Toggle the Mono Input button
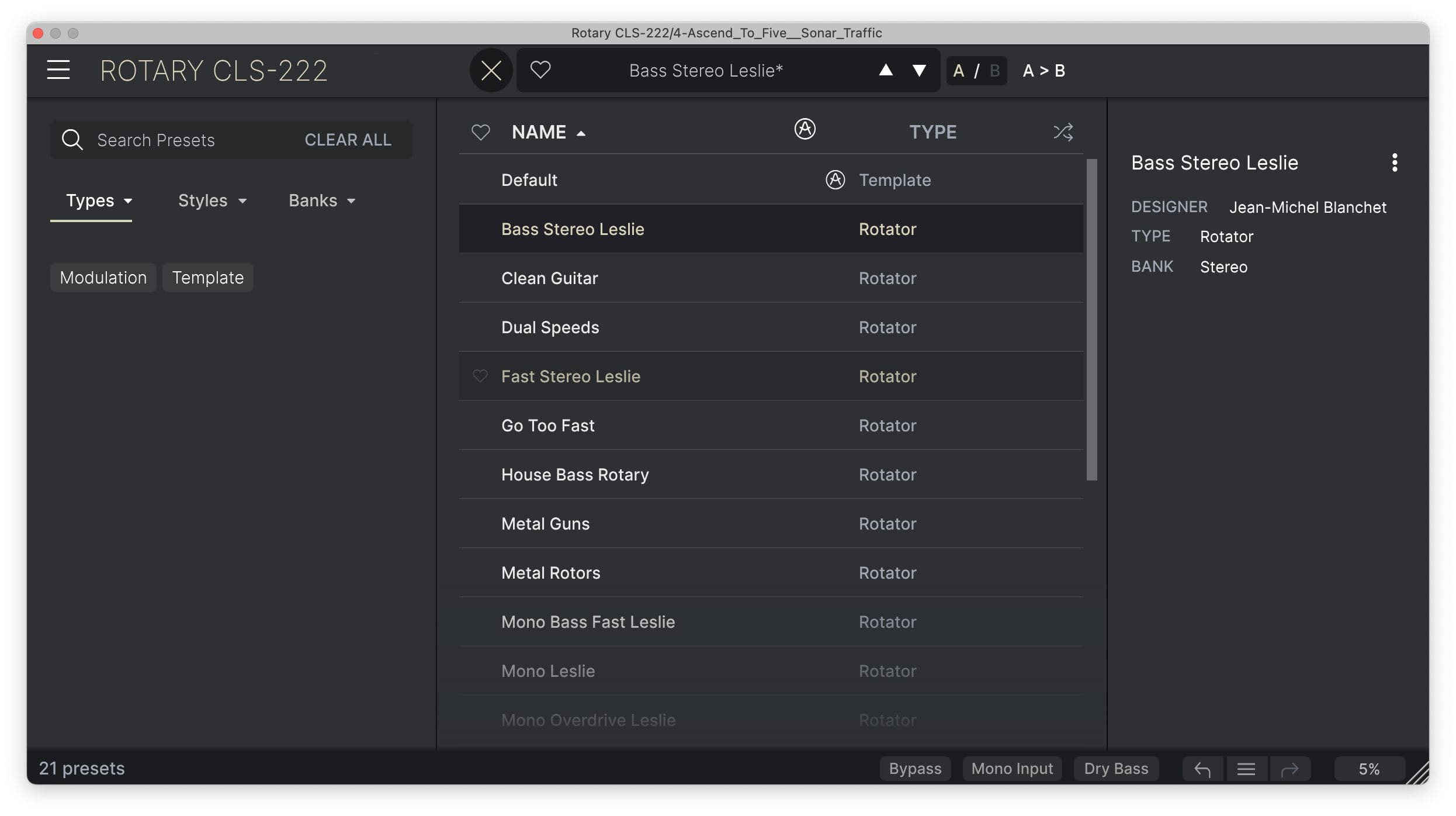This screenshot has height=816, width=1456. tap(1012, 768)
